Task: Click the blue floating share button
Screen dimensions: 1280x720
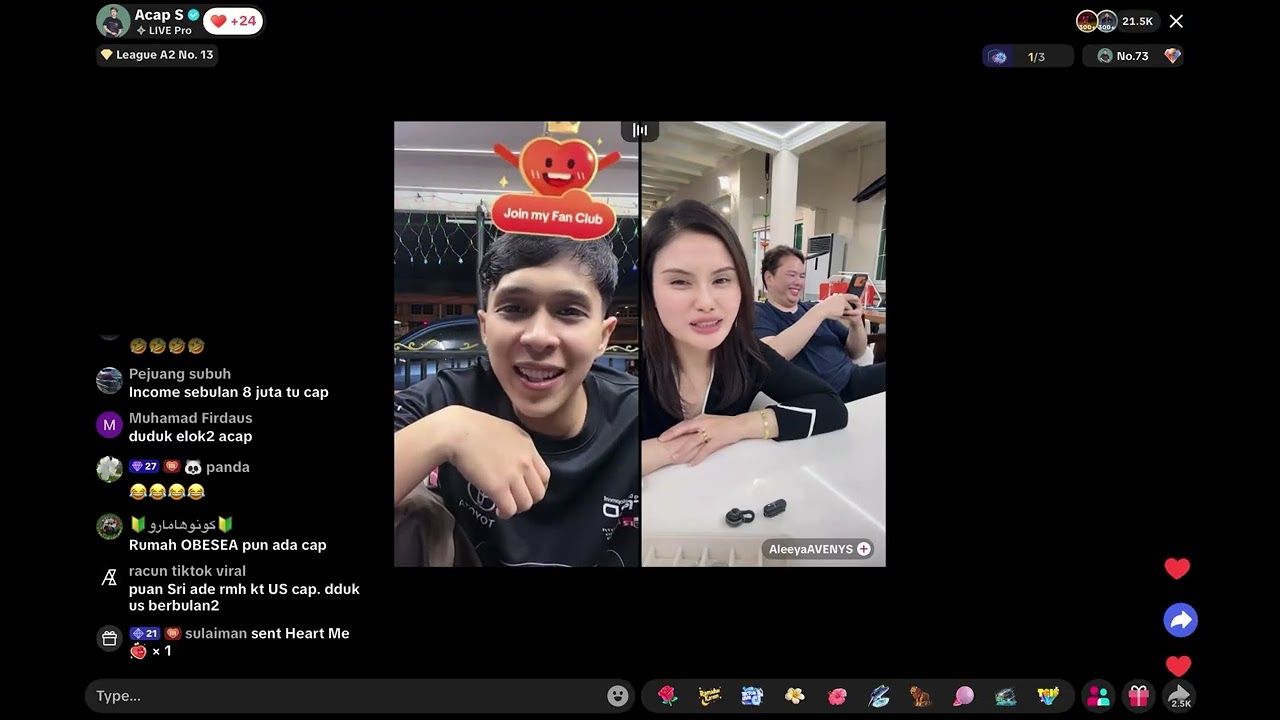Action: [x=1181, y=620]
